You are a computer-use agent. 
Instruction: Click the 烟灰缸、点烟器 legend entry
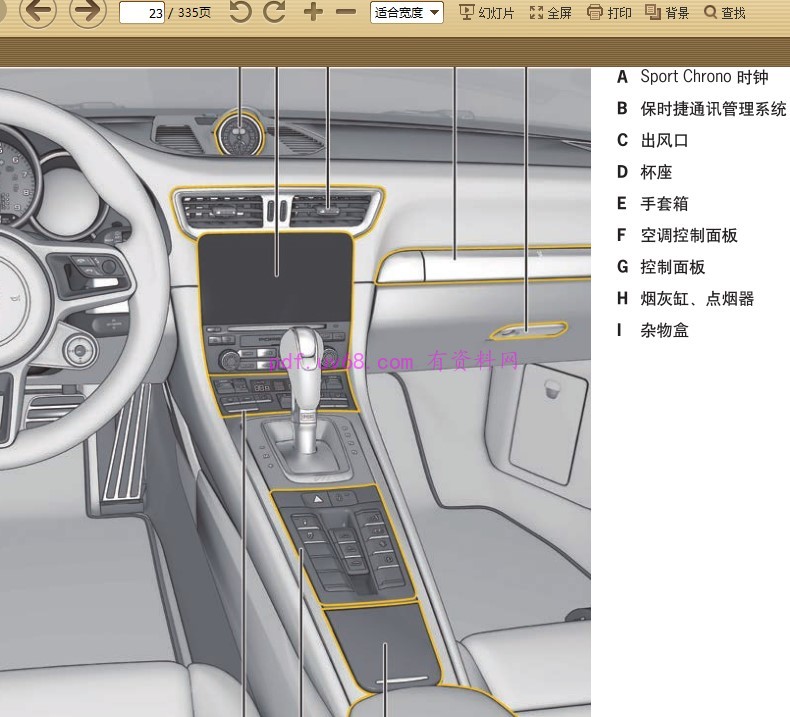coord(697,298)
